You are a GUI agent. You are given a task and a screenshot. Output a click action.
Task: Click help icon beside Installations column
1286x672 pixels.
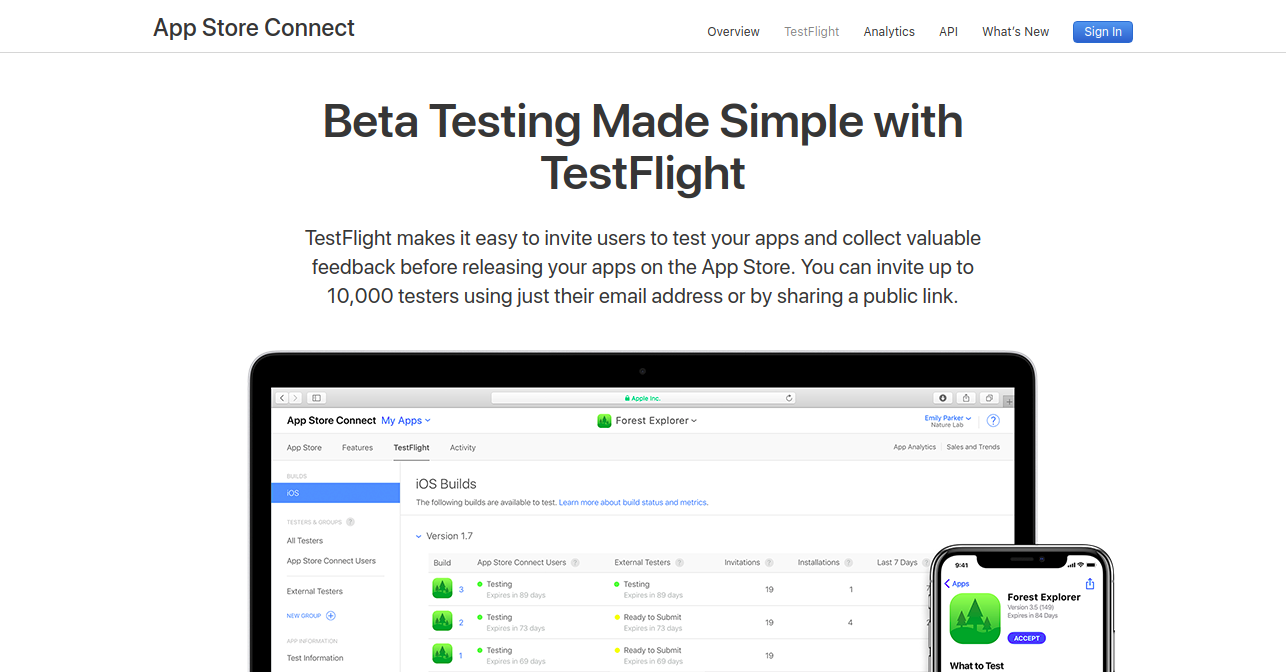(848, 563)
